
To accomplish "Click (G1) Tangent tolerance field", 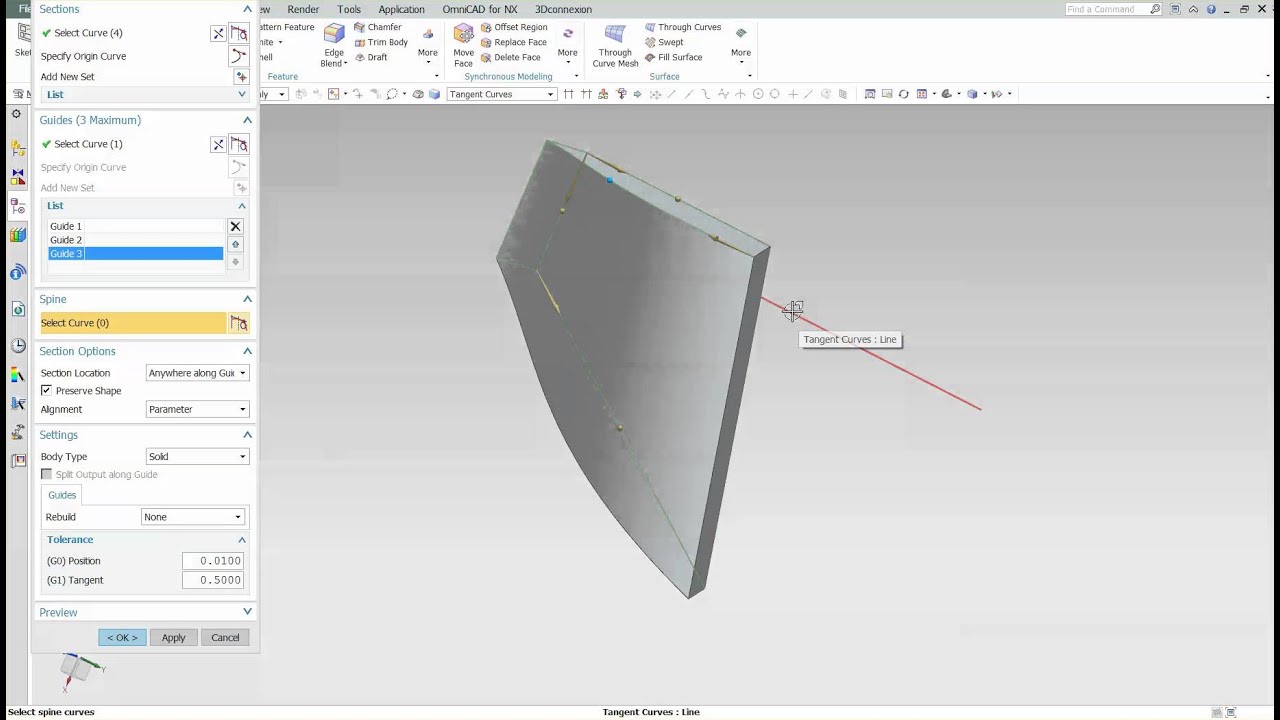I will (213, 580).
